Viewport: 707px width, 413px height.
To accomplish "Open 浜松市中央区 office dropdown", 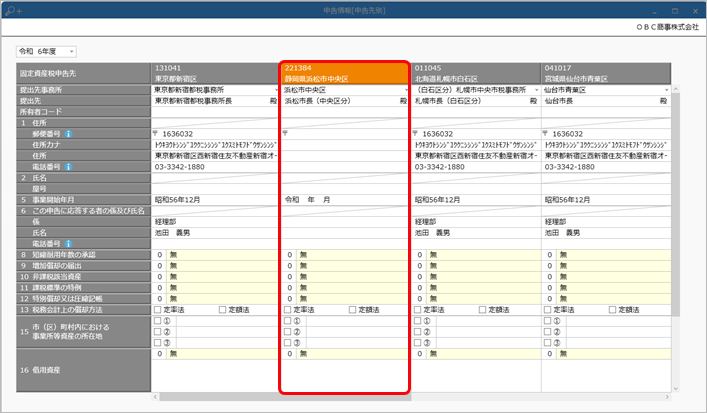I will tap(407, 90).
